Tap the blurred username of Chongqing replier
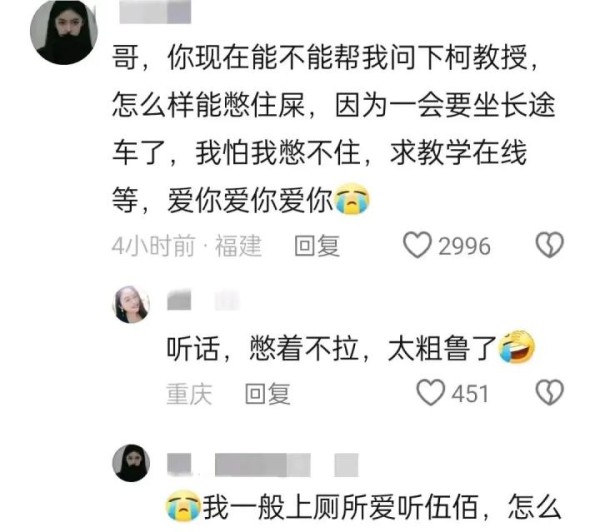Image resolution: width=600 pixels, height=532 pixels. [x=203, y=300]
